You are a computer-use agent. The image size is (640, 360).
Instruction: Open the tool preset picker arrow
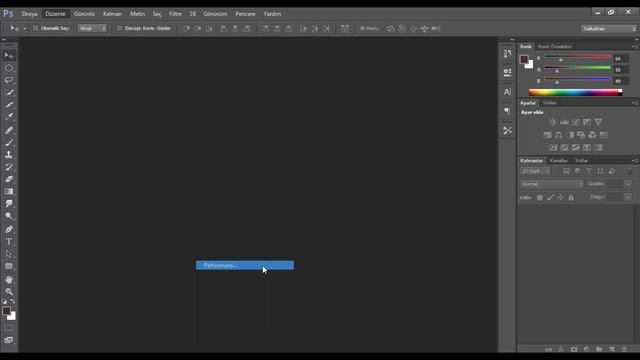point(24,29)
